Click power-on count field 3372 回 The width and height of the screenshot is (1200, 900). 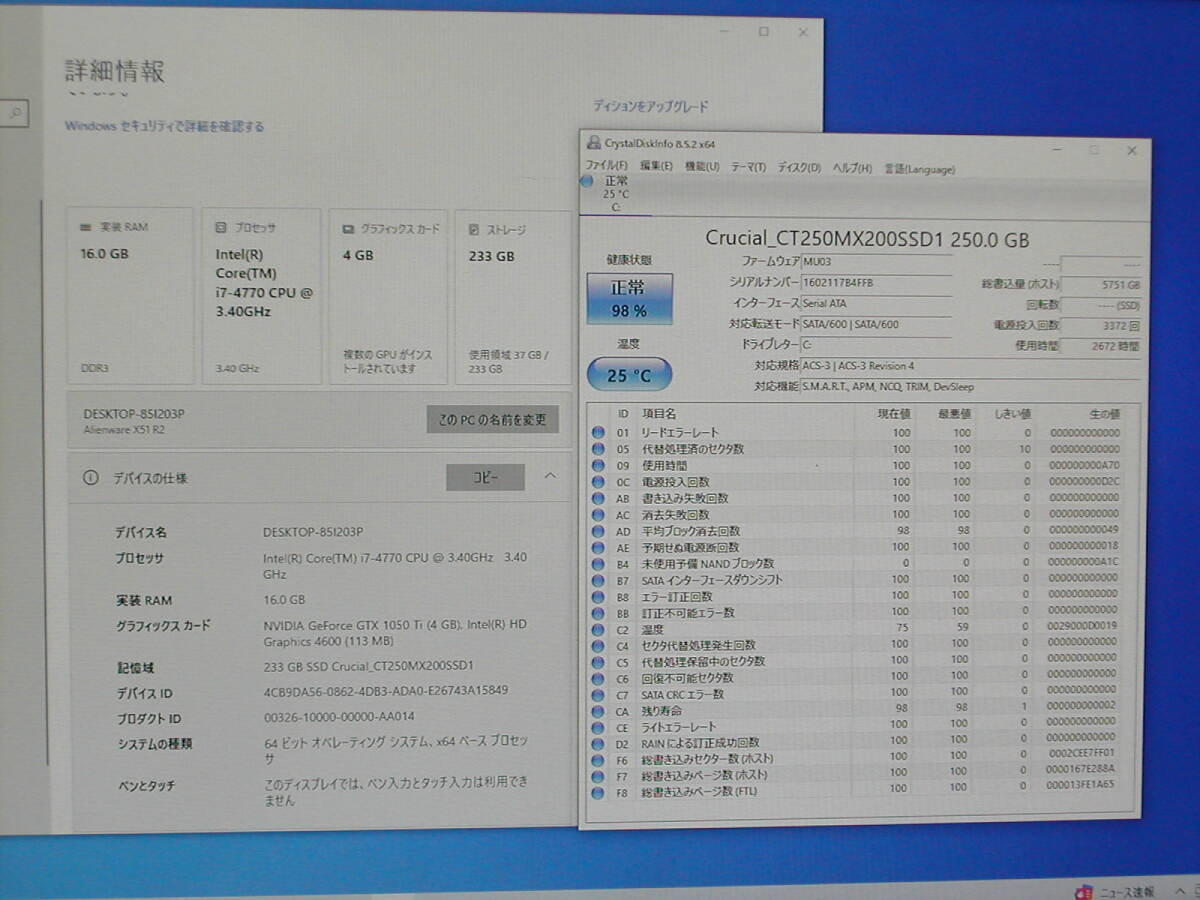[x=1101, y=326]
